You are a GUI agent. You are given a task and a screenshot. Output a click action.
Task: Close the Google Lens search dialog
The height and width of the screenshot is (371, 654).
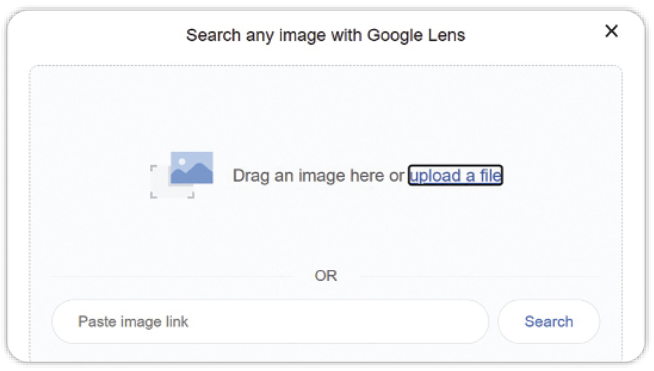pos(611,31)
